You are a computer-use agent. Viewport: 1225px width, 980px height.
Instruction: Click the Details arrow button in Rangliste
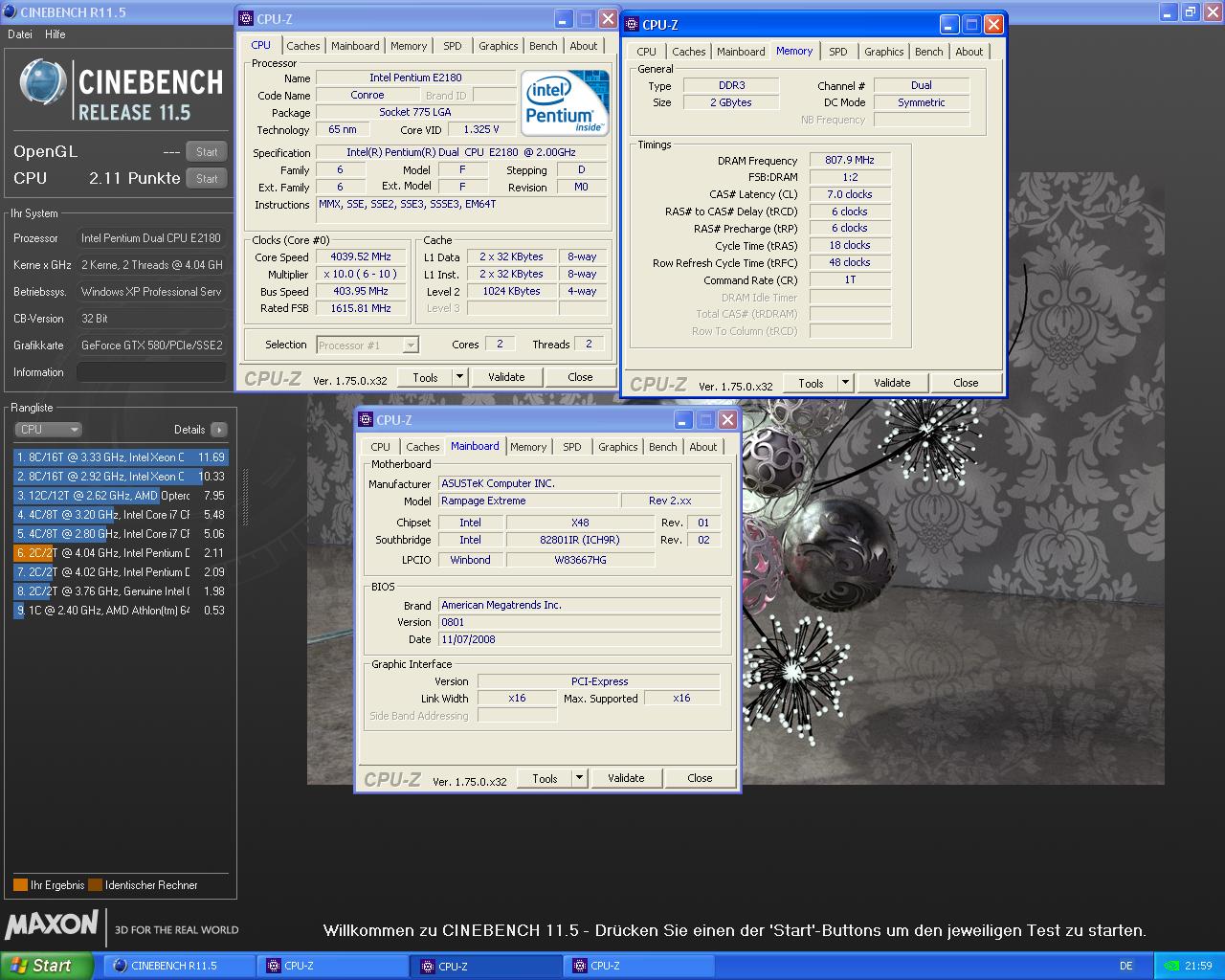219,430
